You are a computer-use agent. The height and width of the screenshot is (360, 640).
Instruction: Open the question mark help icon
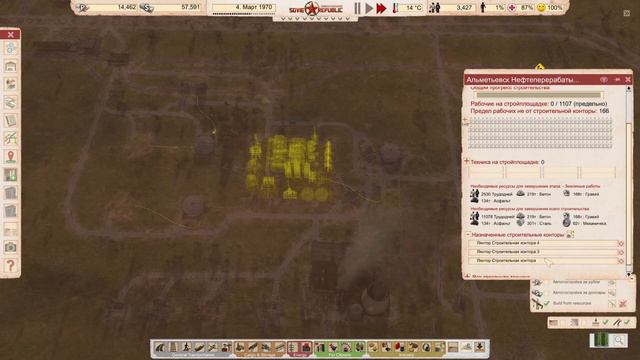point(11,265)
